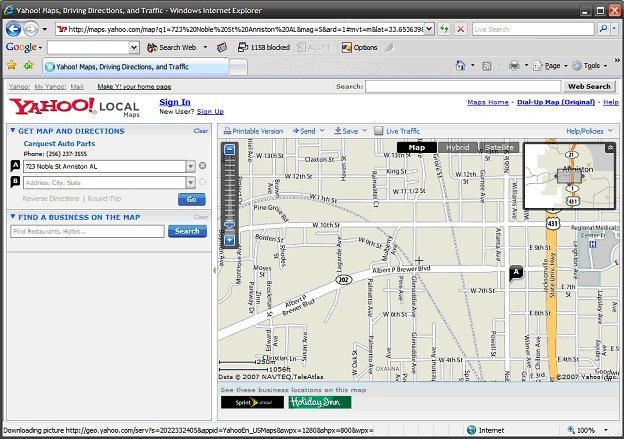Click the Printable Version icon link
Viewport: 624px width, 439px height.
pyautogui.click(x=253, y=131)
